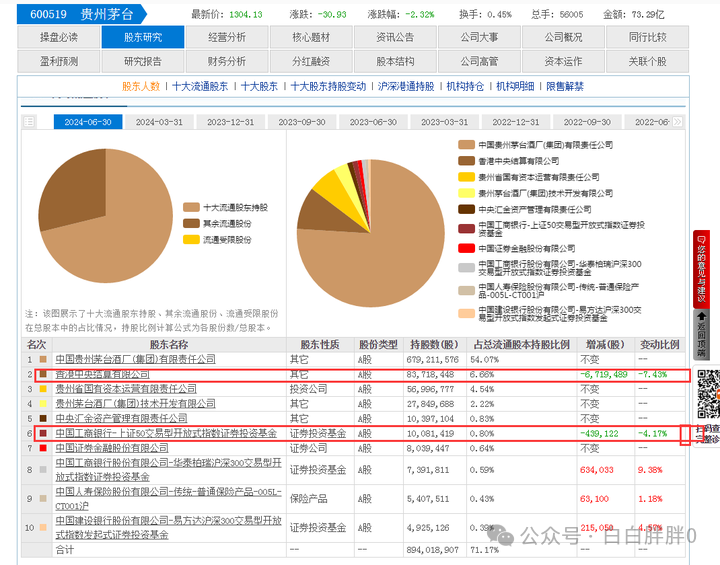Select the 股东研究 tab
This screenshot has height=565, width=720.
143,37
